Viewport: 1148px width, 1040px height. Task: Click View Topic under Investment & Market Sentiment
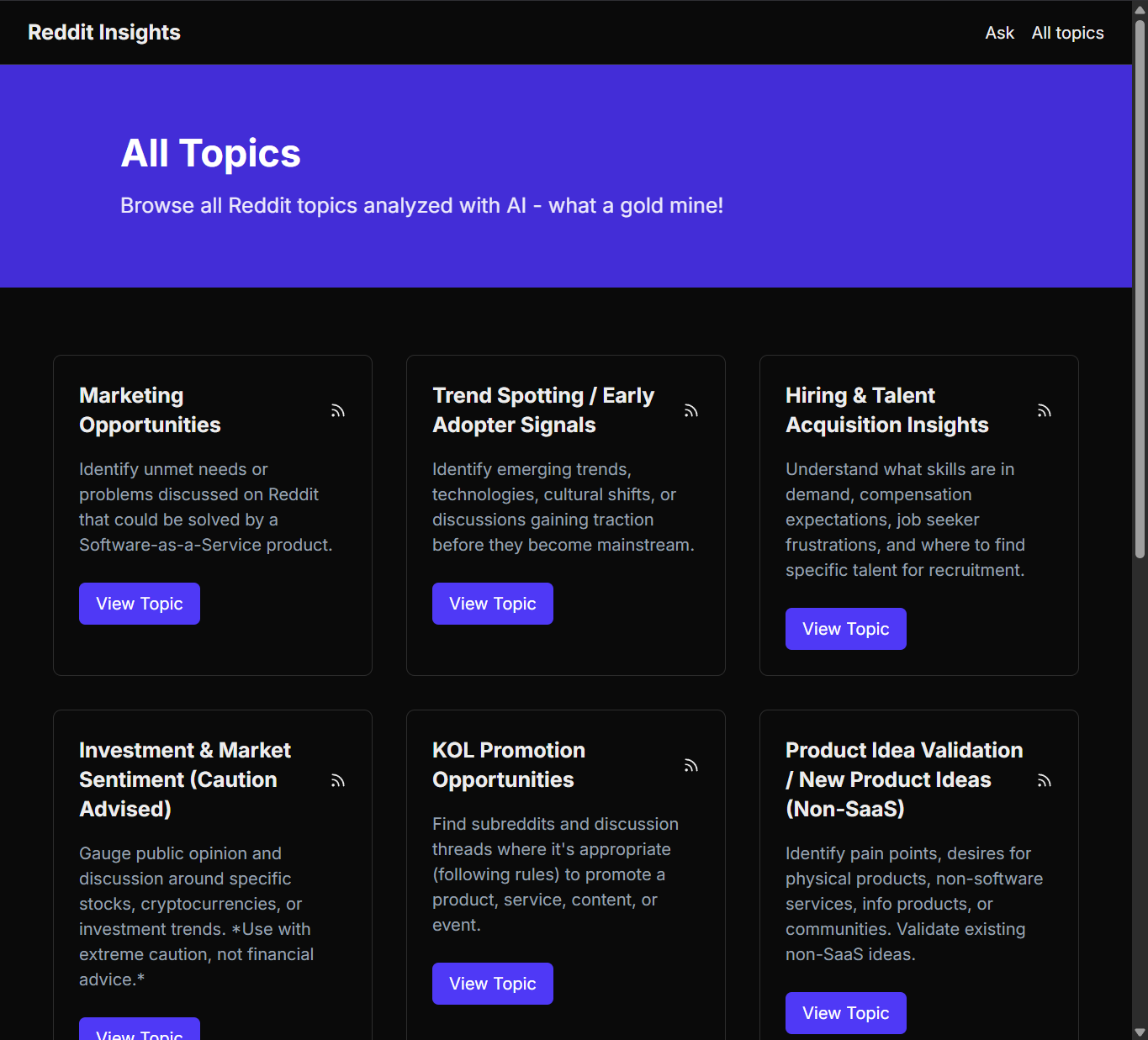[139, 1034]
